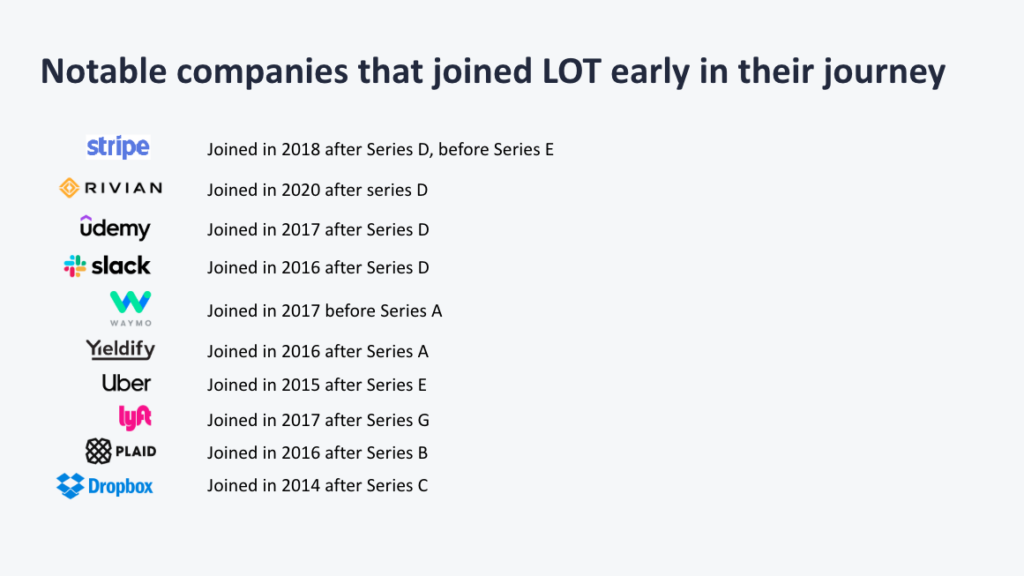Click the 'Joined in 2015 after Series E' text
Viewport: 1024px width, 576px height.
pyautogui.click(x=317, y=385)
